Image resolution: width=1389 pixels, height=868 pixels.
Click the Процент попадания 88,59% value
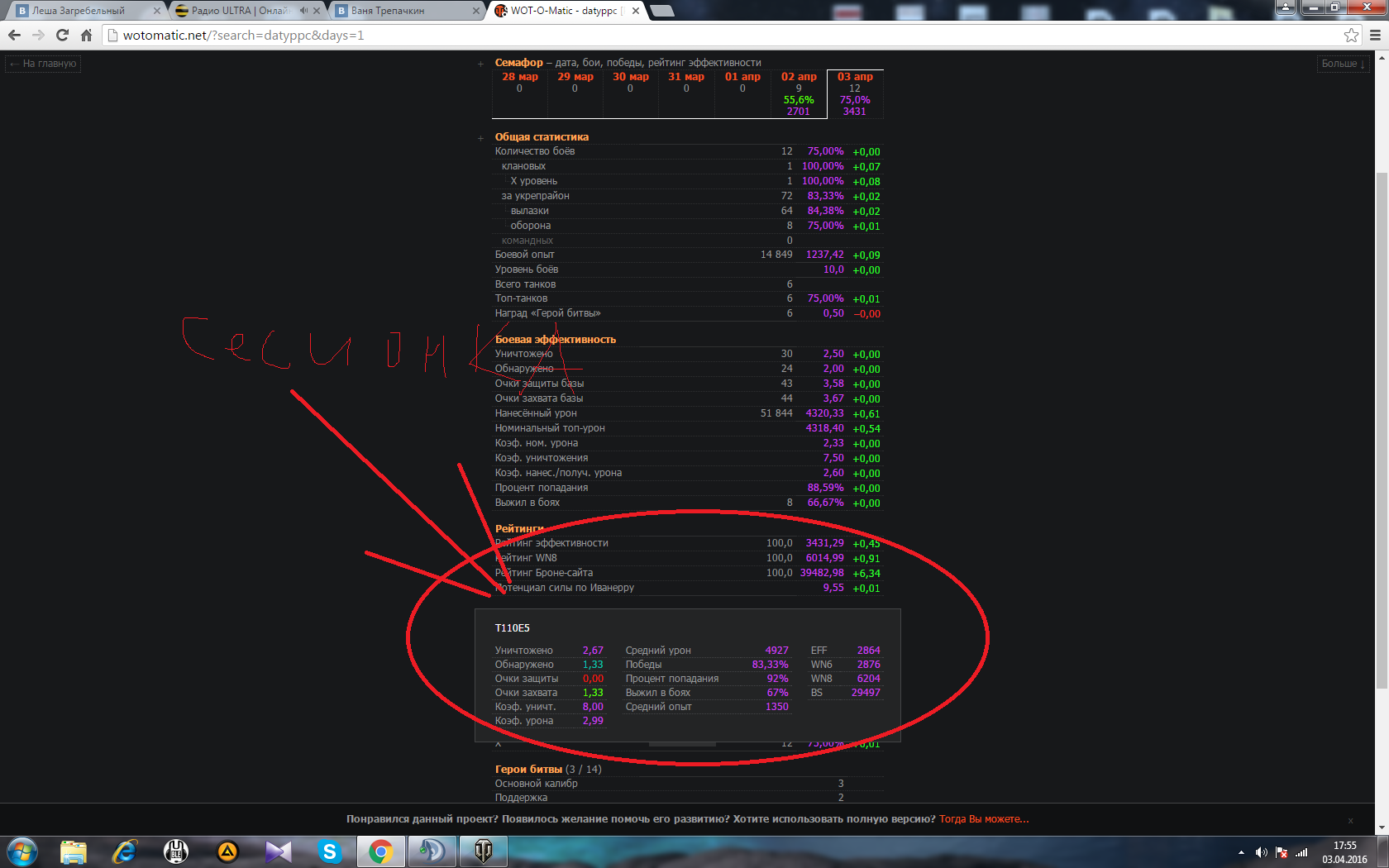coord(825,488)
